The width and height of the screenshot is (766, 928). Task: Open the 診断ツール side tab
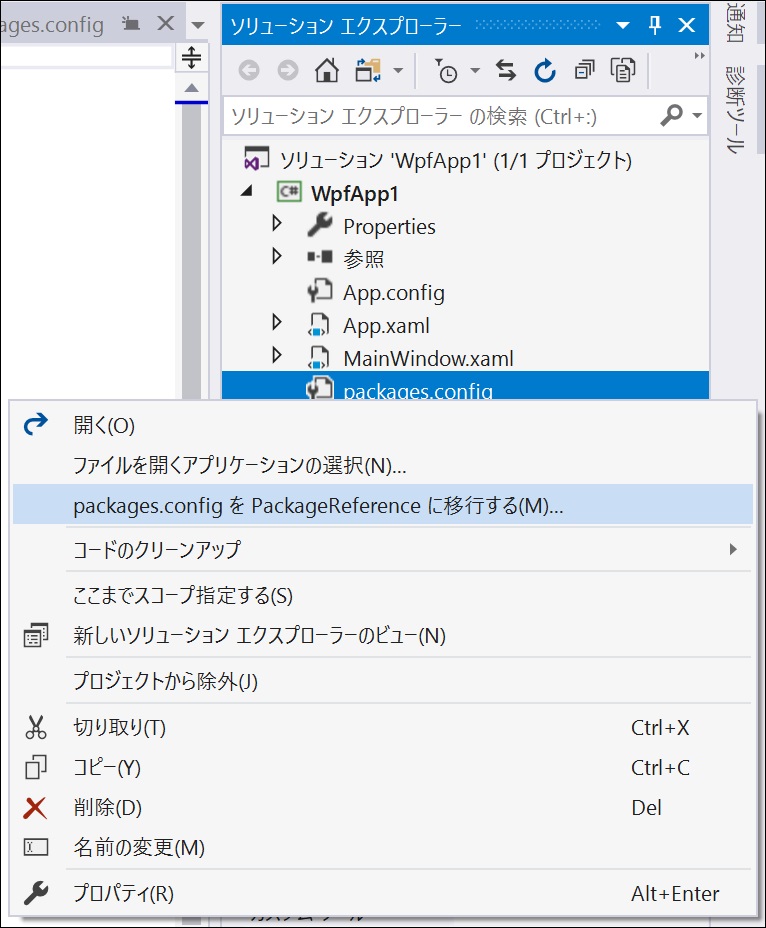pos(735,110)
